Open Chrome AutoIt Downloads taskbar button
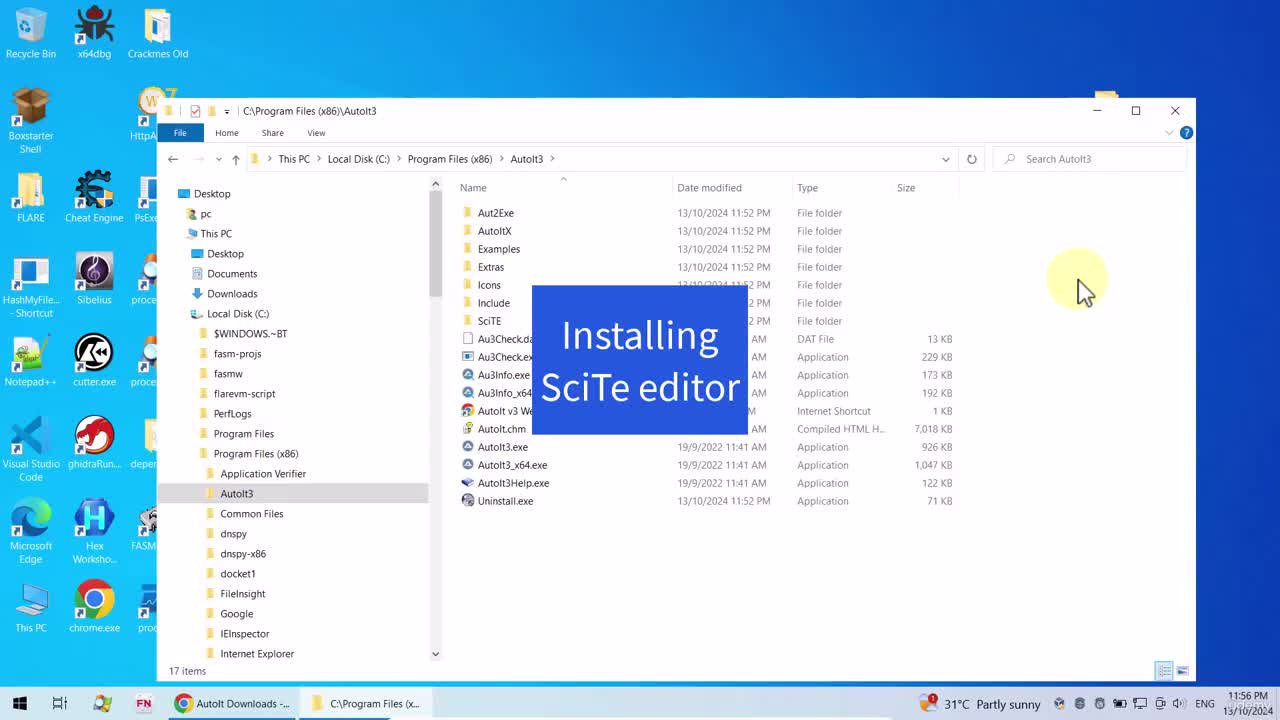This screenshot has width=1280, height=720. click(233, 703)
